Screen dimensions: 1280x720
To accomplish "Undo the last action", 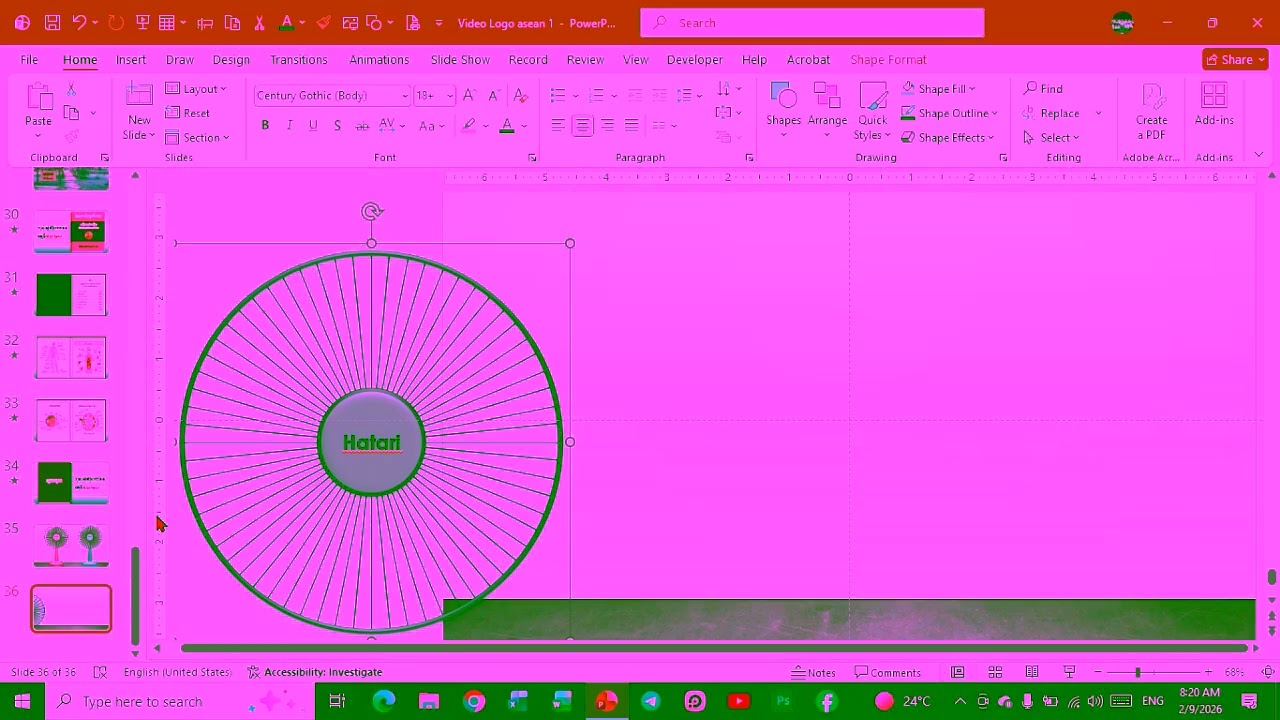I will point(79,22).
